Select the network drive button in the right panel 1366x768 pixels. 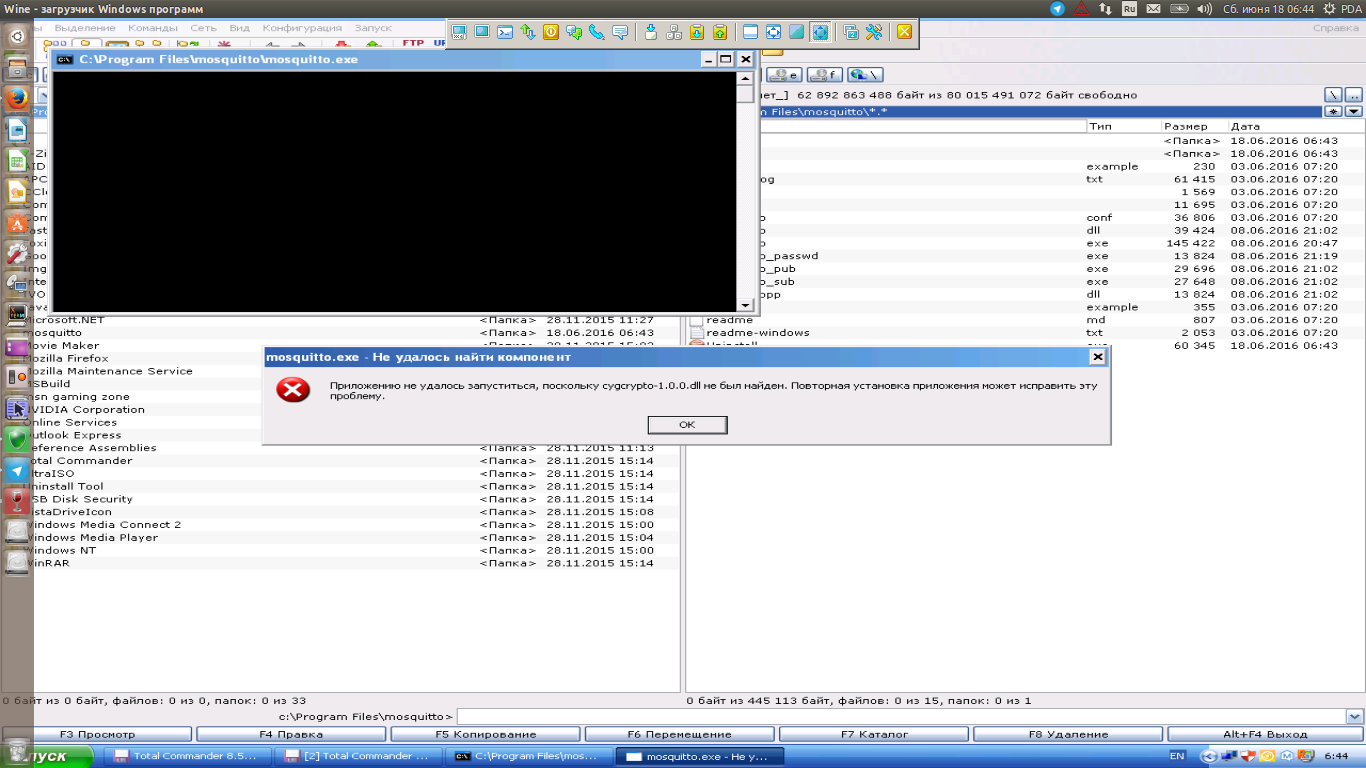click(x=864, y=75)
